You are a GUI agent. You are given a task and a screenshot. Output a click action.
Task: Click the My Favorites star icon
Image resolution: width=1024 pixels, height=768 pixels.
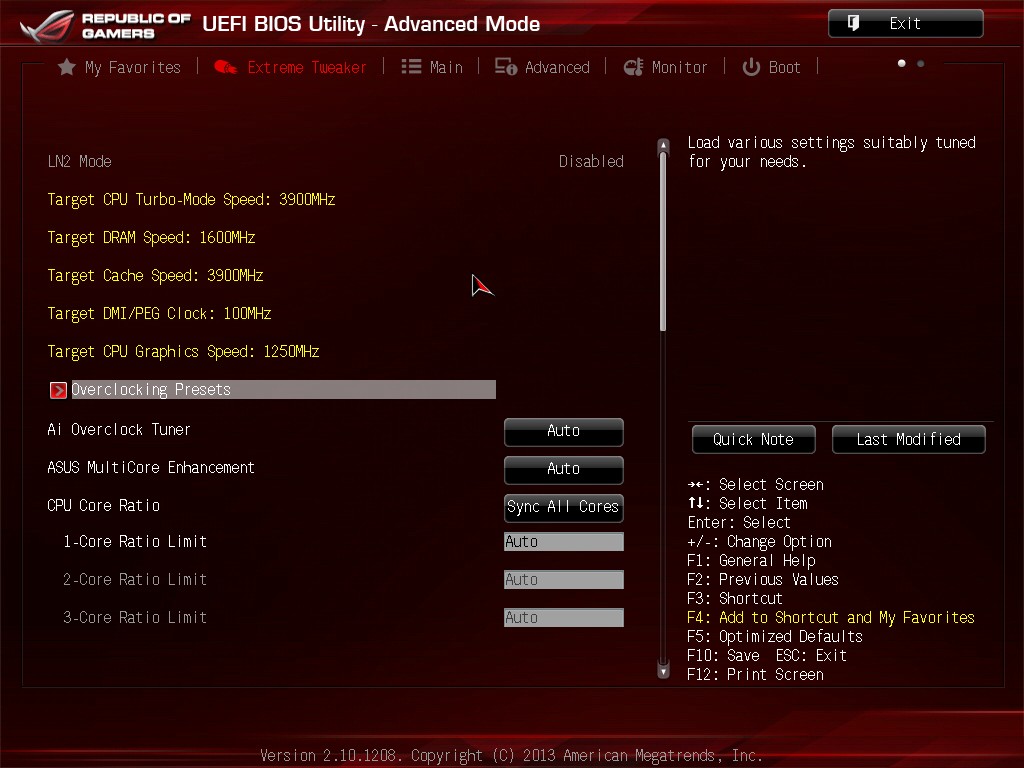(x=67, y=67)
